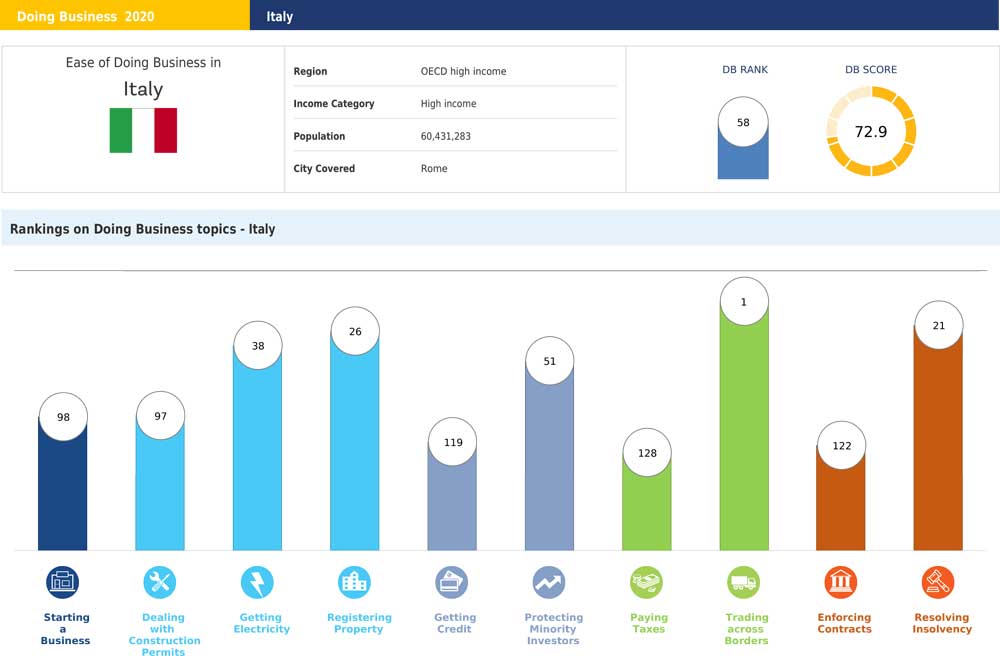Select the rank 1 circle on the chart
This screenshot has width=1000, height=656.
pos(744,302)
